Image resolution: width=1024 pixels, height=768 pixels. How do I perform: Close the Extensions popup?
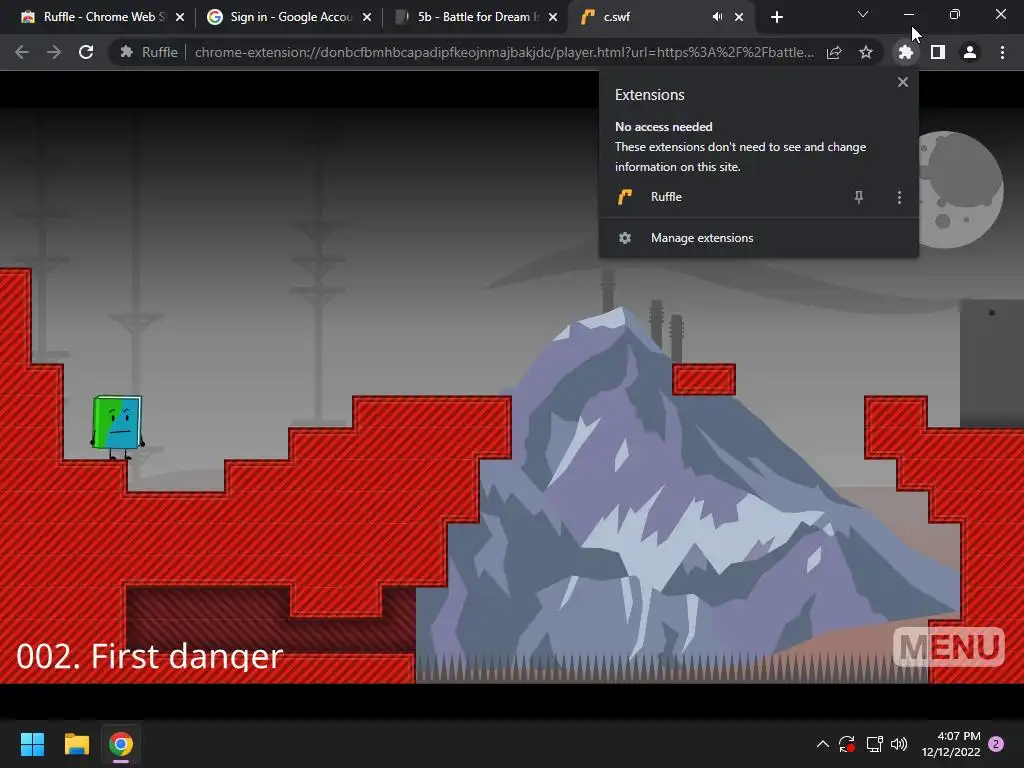[903, 82]
